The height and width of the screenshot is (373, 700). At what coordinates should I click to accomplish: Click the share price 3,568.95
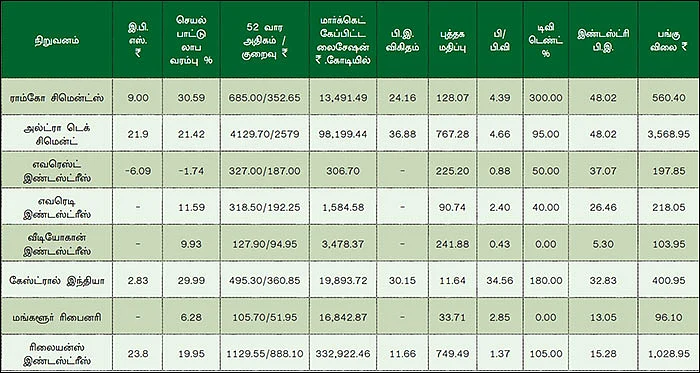point(669,134)
